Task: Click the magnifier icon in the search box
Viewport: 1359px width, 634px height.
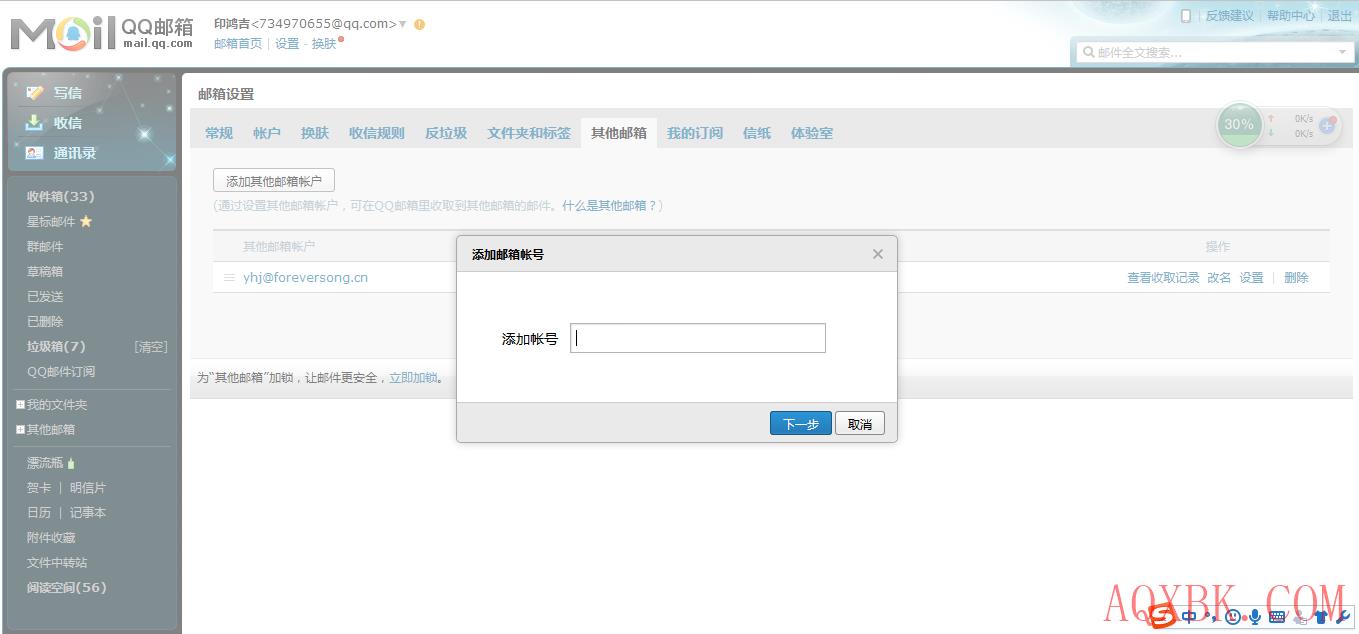Action: pos(1088,52)
